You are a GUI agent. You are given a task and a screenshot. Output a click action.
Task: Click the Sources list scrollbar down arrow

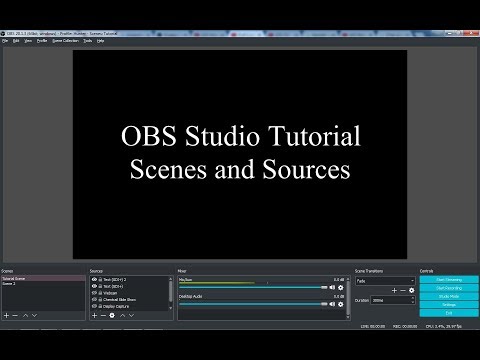click(x=171, y=308)
